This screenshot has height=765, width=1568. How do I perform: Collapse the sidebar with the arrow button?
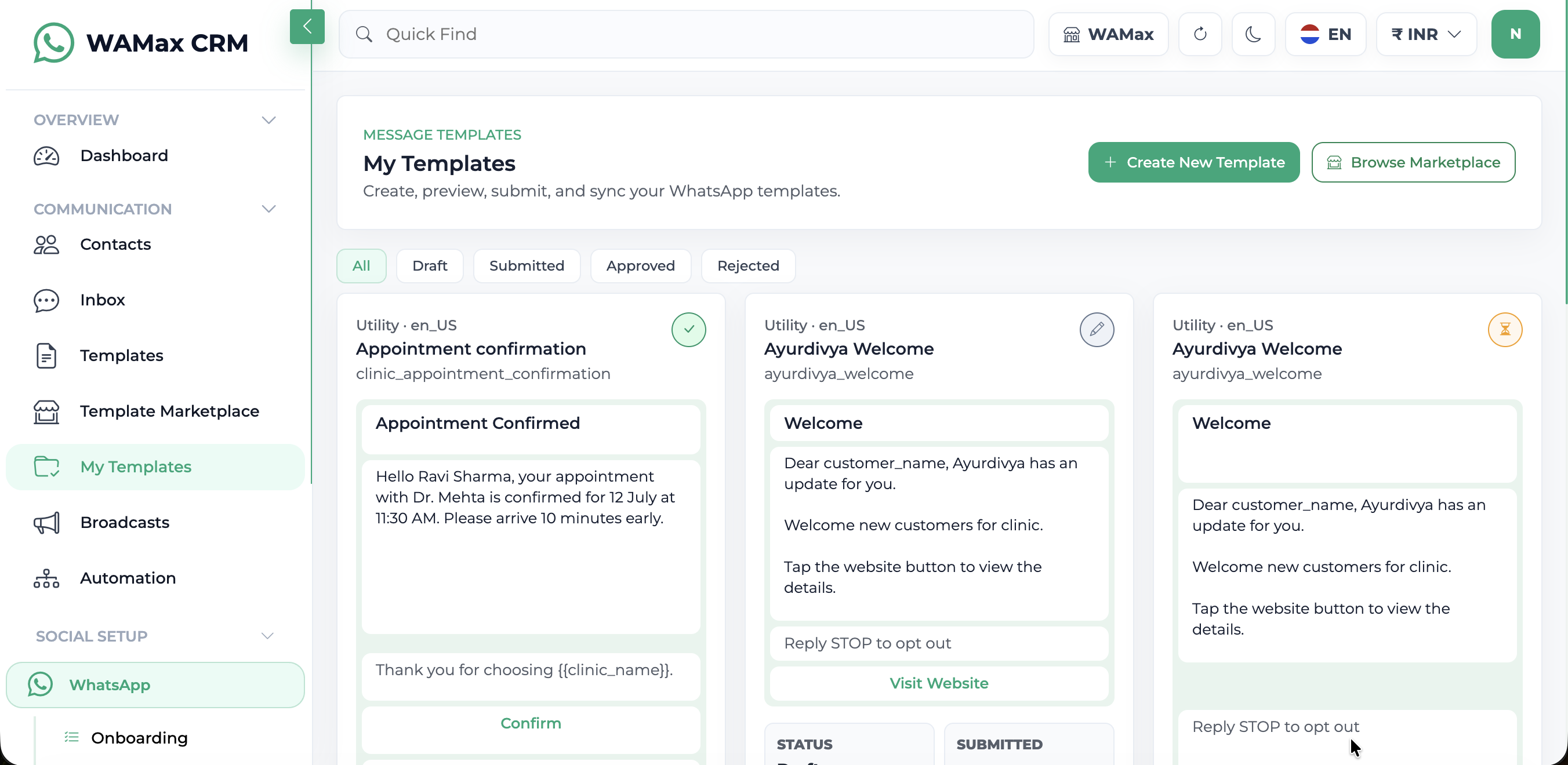click(307, 26)
